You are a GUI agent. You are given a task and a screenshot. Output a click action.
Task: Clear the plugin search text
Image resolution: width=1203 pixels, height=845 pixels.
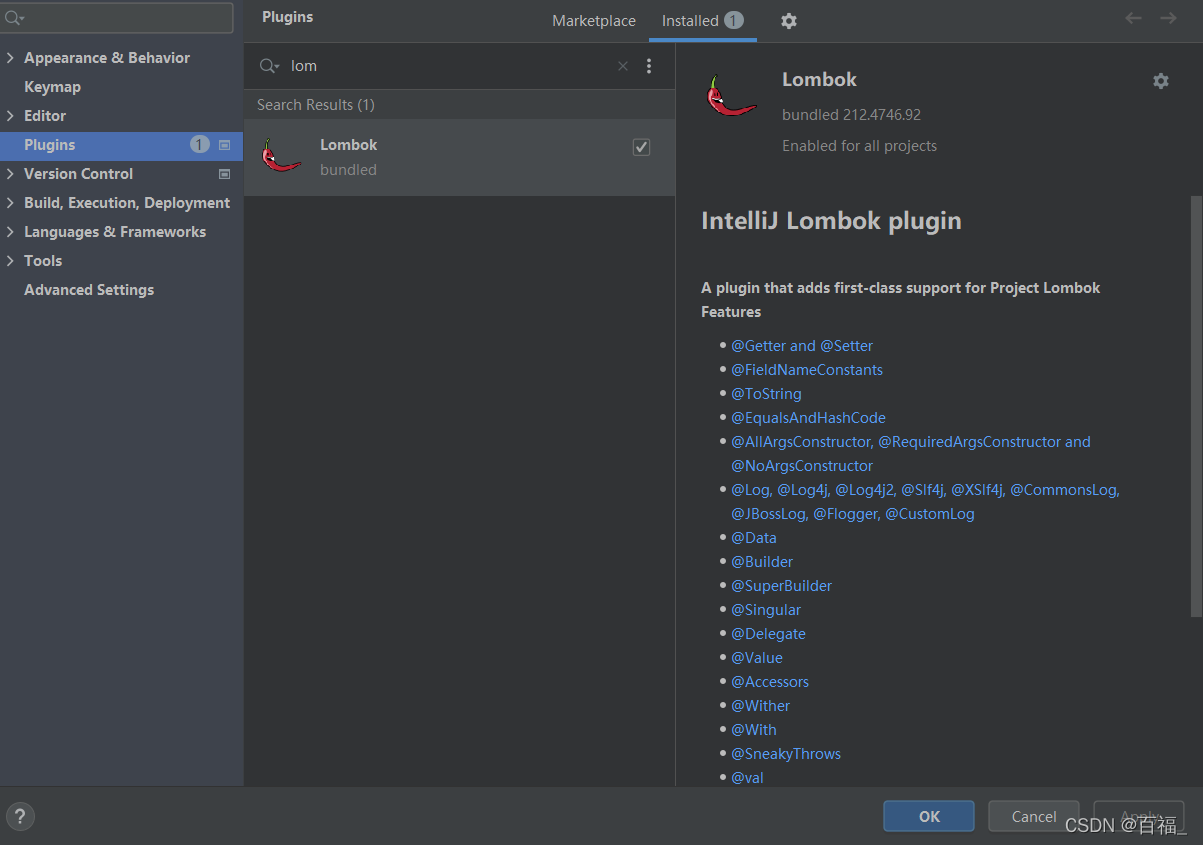click(623, 66)
